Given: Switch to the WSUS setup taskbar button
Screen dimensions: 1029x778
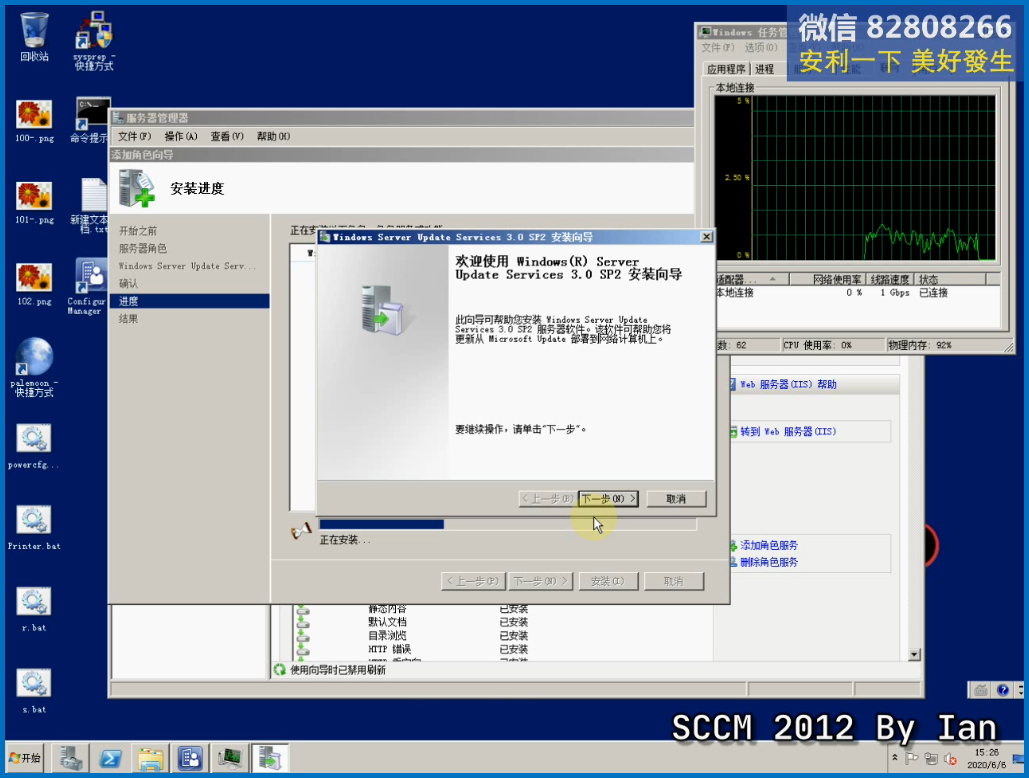Looking at the screenshot, I should [270, 758].
